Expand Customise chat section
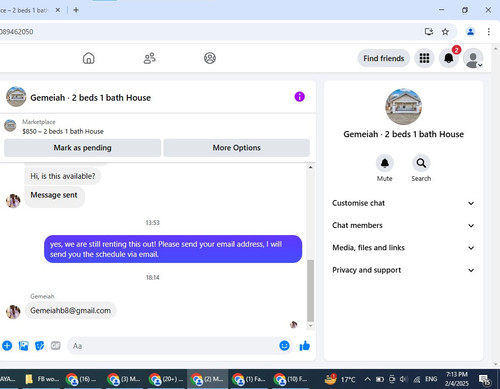Screen dimensions: 500x389 pos(403,203)
